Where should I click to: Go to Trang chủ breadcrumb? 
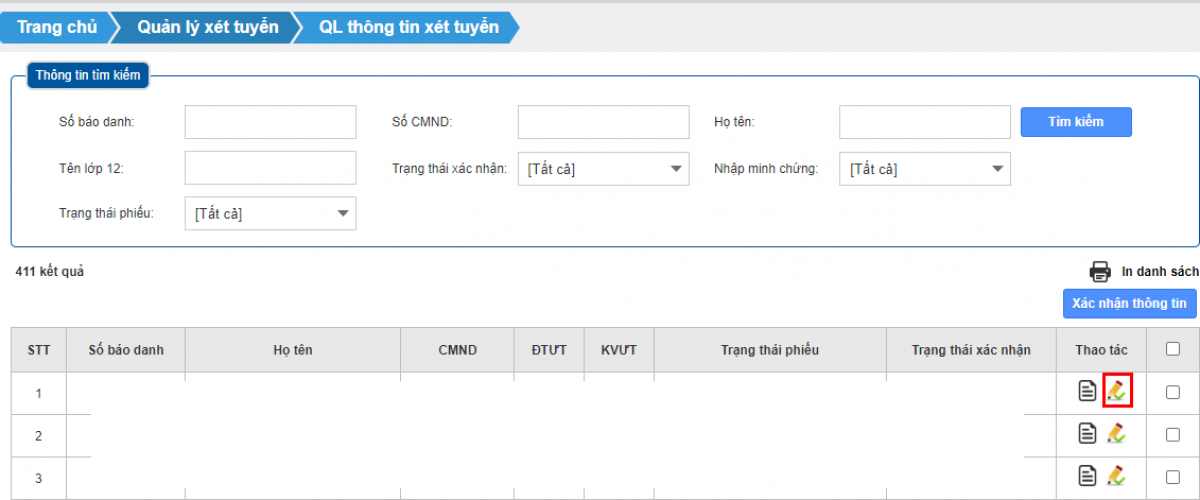[57, 28]
